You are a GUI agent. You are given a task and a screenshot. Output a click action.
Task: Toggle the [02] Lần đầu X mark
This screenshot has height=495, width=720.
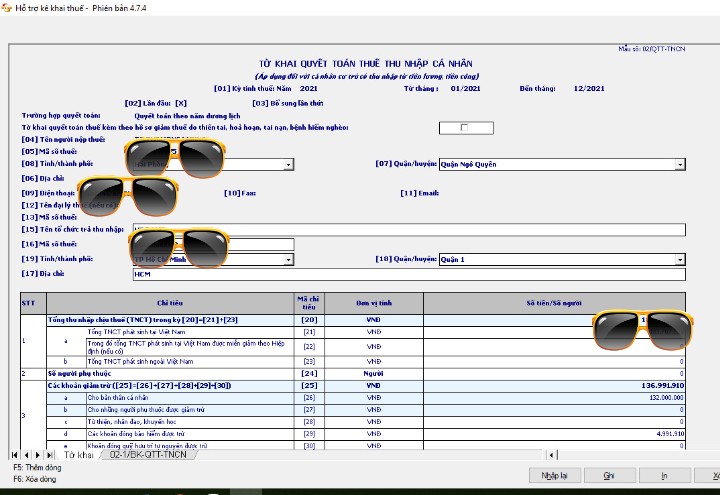(x=181, y=103)
